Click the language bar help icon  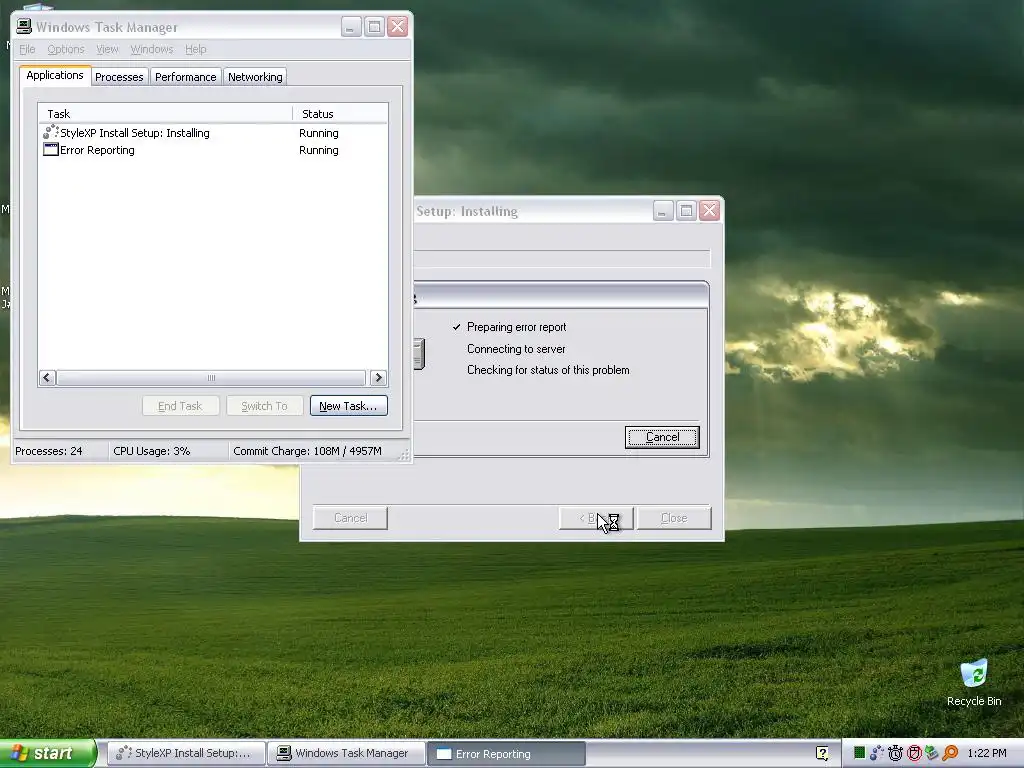tap(822, 753)
